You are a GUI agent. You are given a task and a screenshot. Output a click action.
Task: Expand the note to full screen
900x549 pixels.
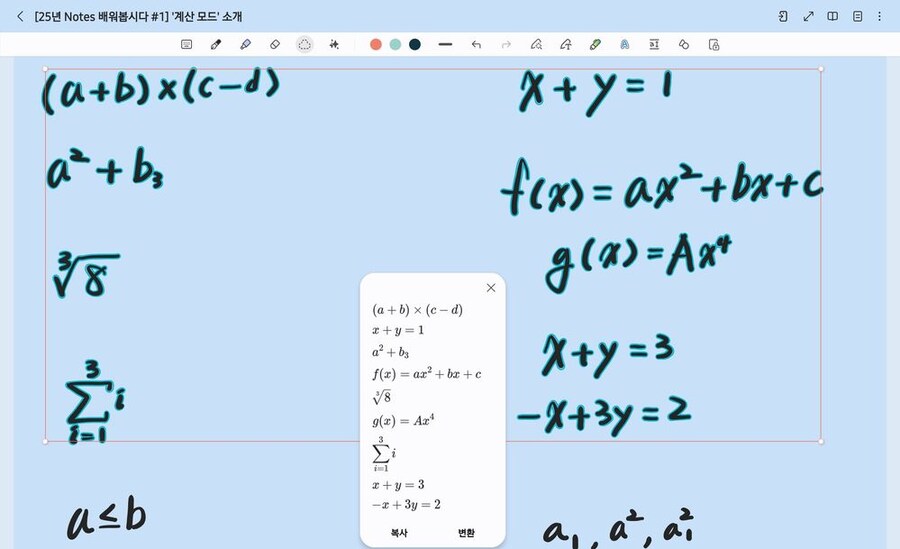tap(808, 16)
